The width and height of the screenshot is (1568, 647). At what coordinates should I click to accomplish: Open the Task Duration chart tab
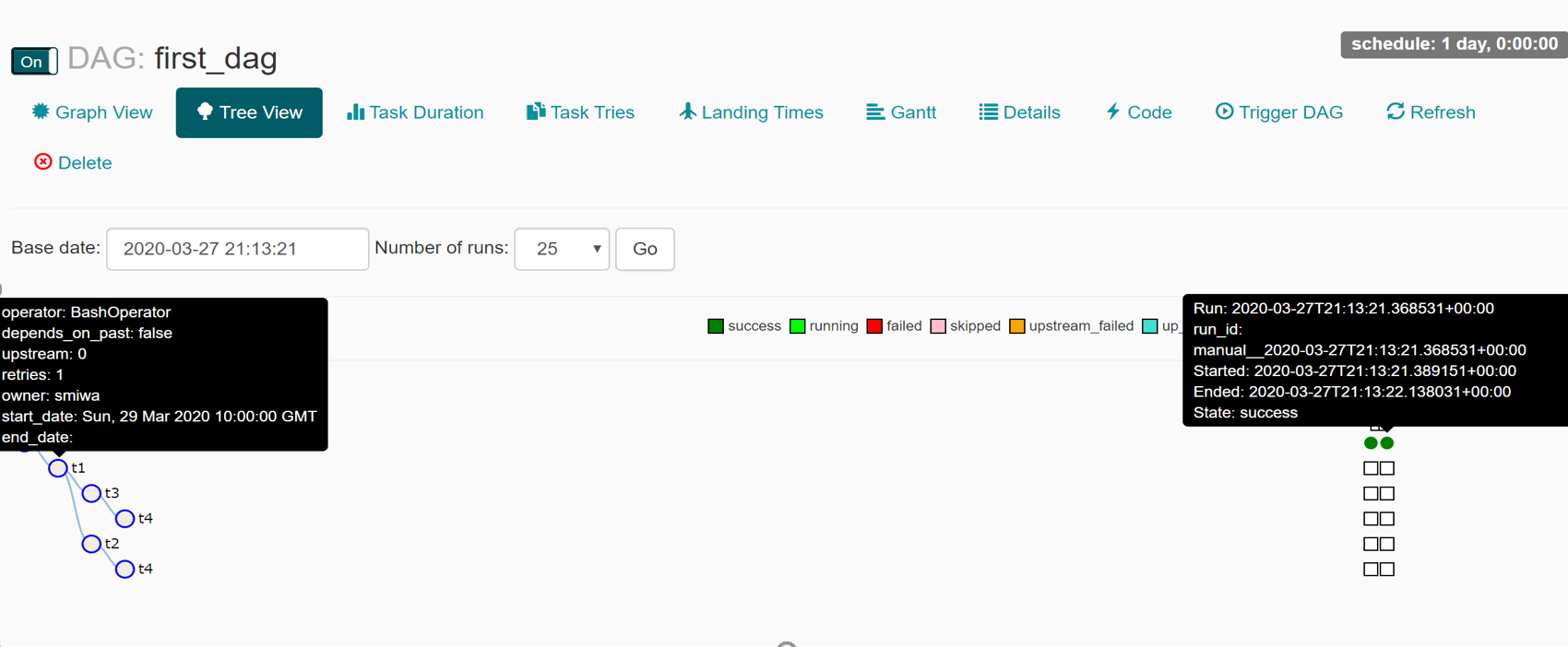(x=415, y=112)
